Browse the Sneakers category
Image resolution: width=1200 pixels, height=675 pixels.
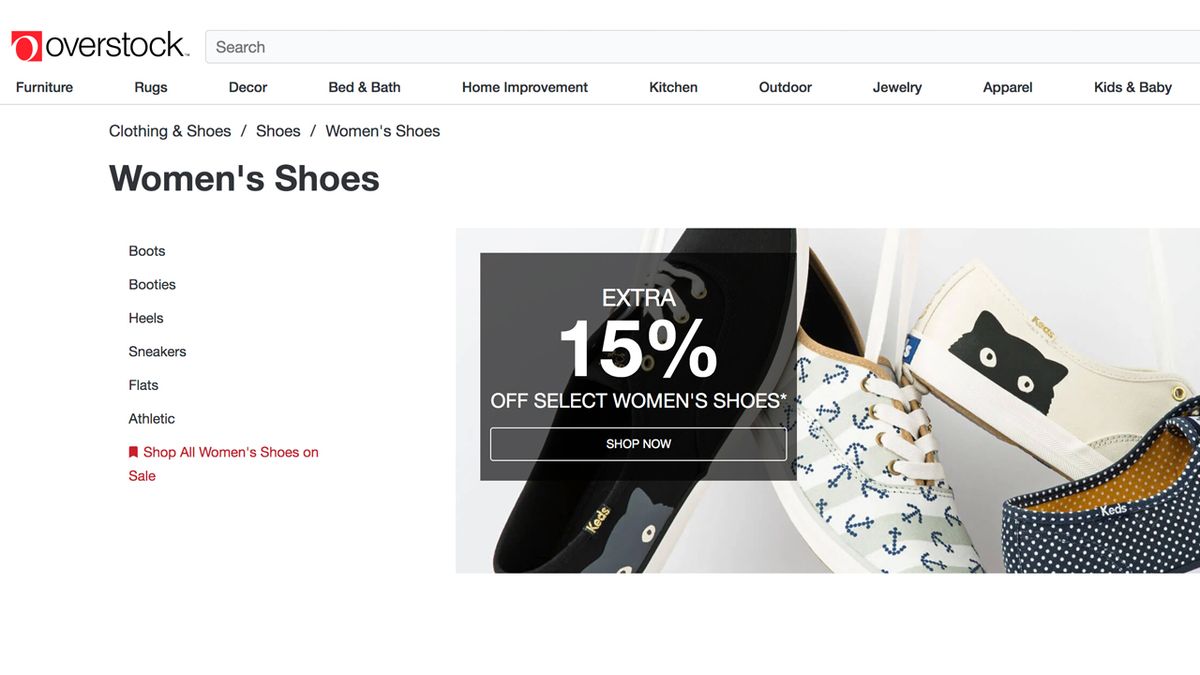[x=157, y=351]
